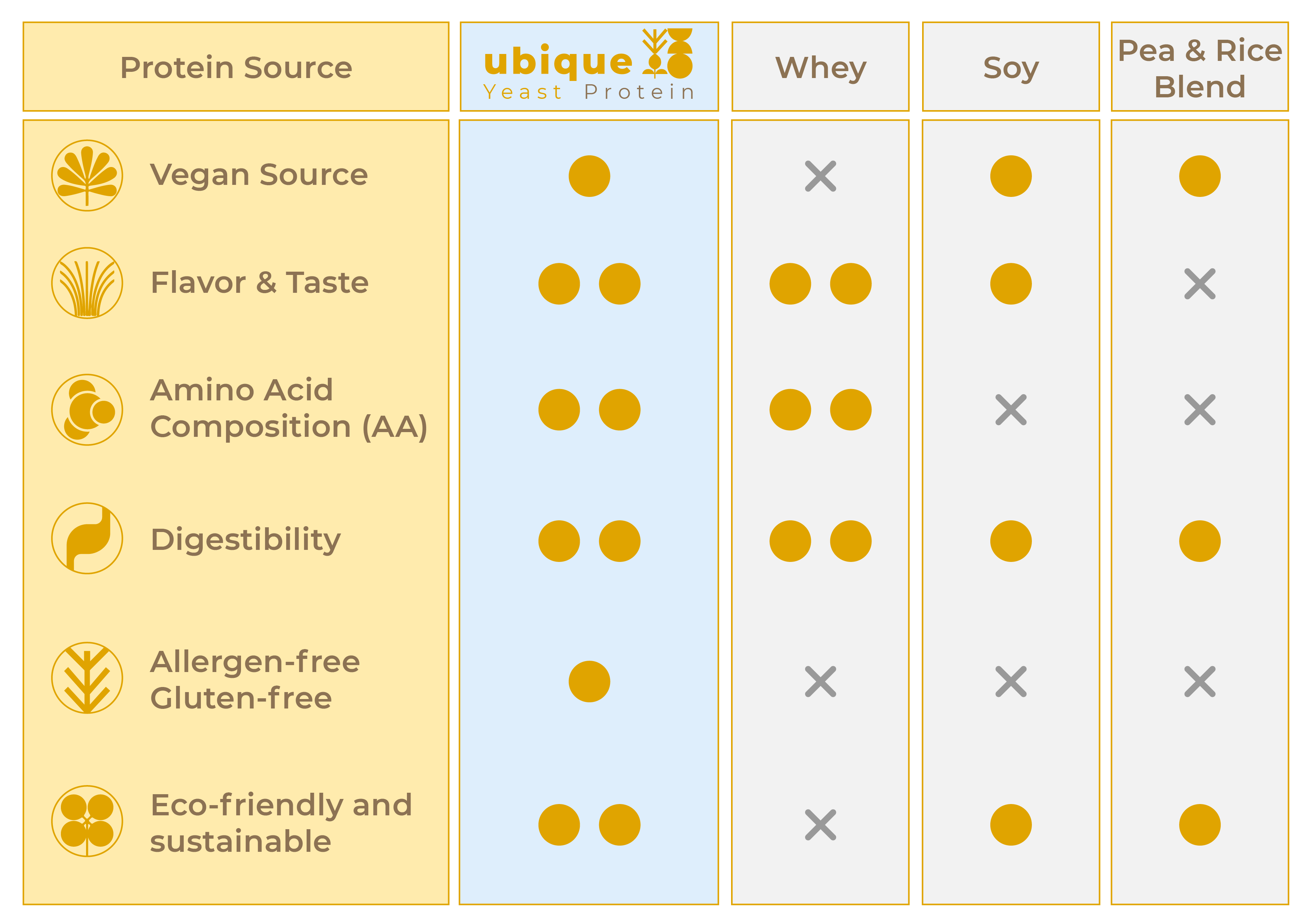Click the ubique logo plant emblem
This screenshot has height=924, width=1313.
point(667,53)
